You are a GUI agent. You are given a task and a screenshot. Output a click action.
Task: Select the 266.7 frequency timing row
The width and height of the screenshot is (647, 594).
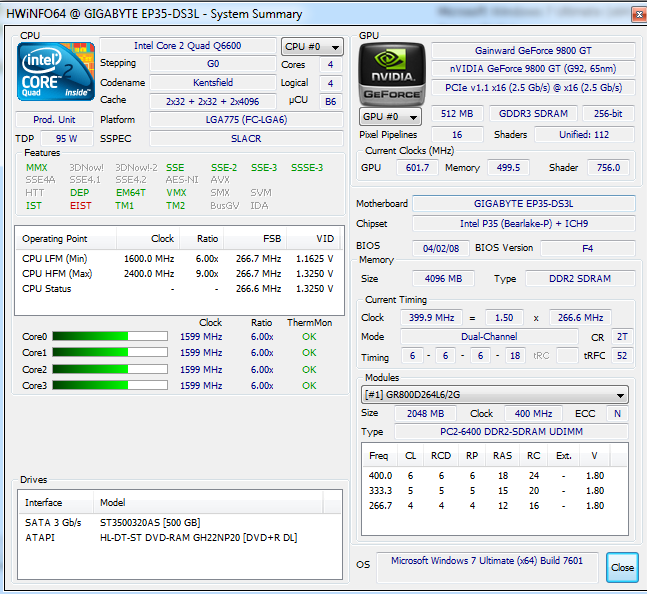click(x=494, y=505)
